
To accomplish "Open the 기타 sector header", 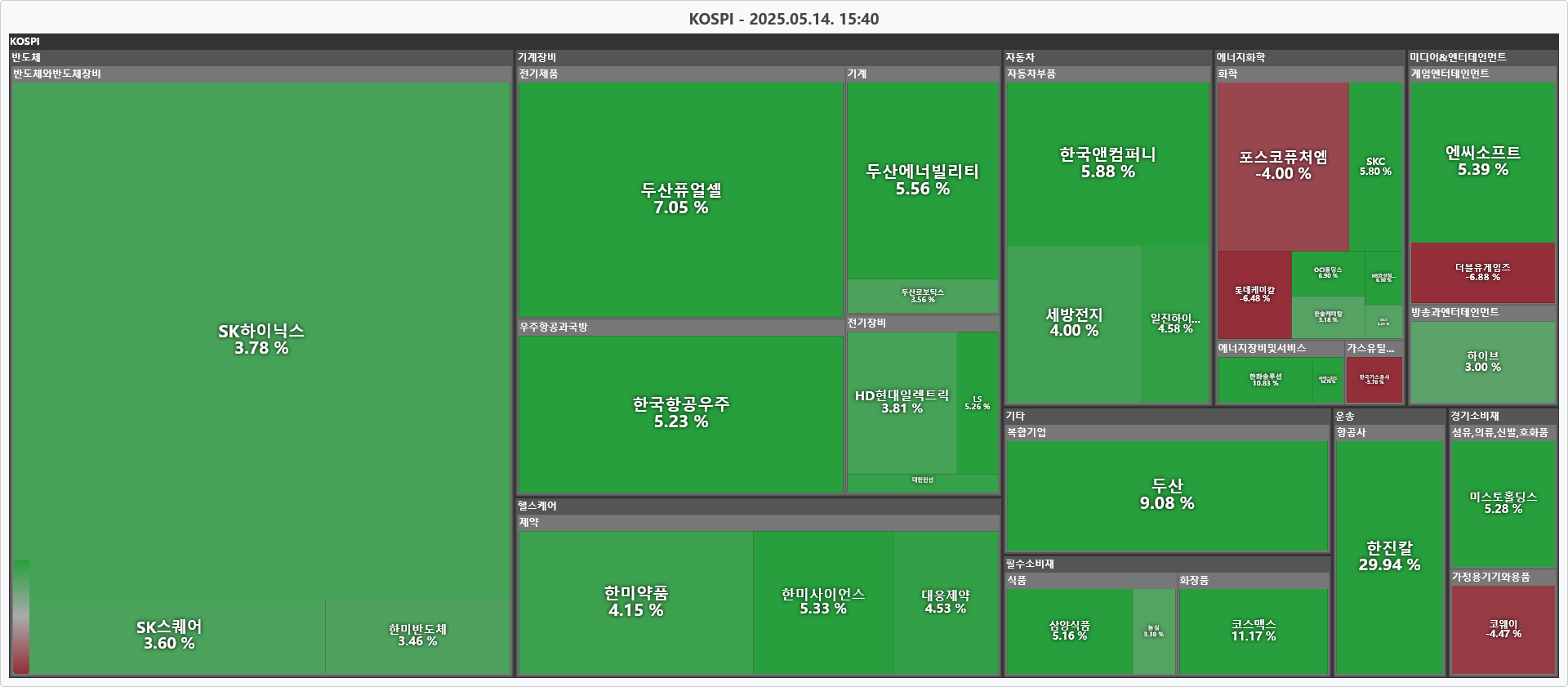I will 1167,416.
